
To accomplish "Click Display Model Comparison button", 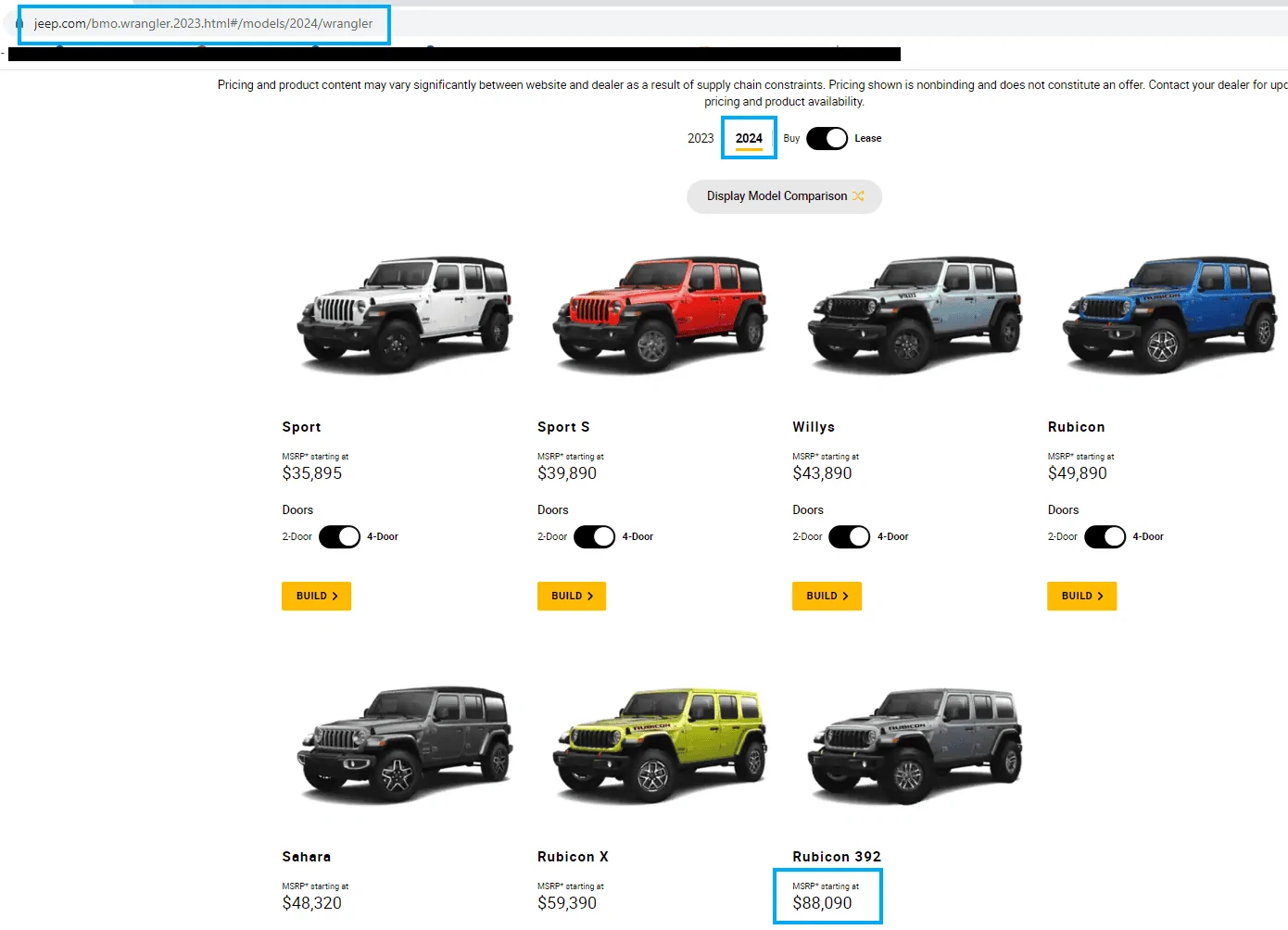I will coord(784,196).
